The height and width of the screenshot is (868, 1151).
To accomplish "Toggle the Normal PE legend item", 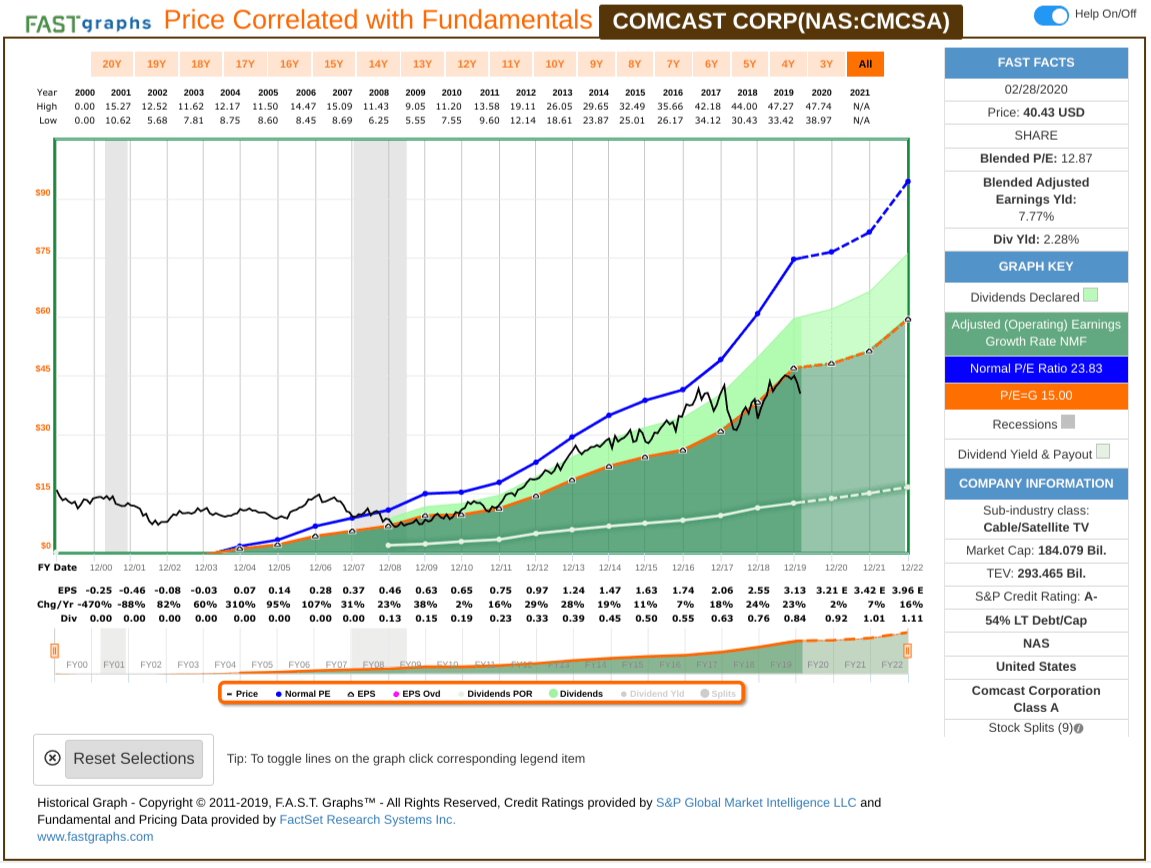I will (x=303, y=694).
